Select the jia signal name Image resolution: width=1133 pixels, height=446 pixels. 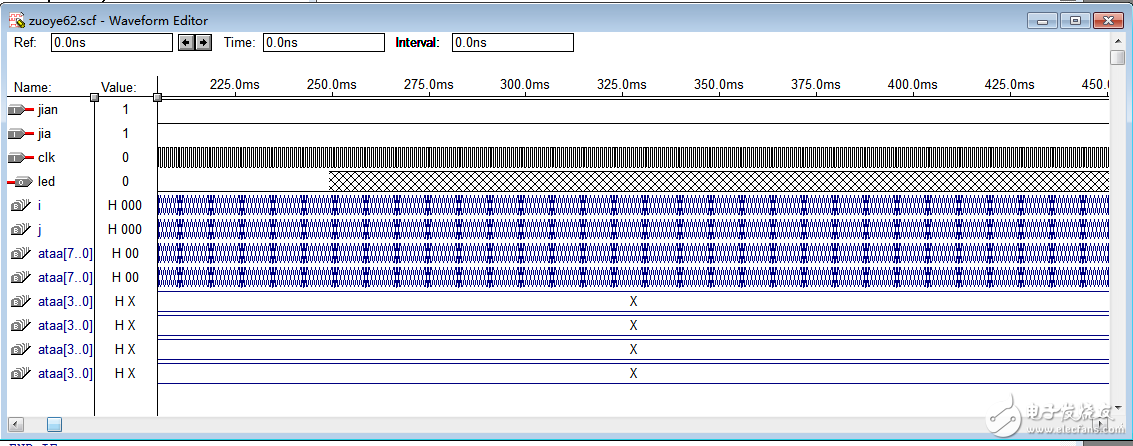click(x=45, y=134)
